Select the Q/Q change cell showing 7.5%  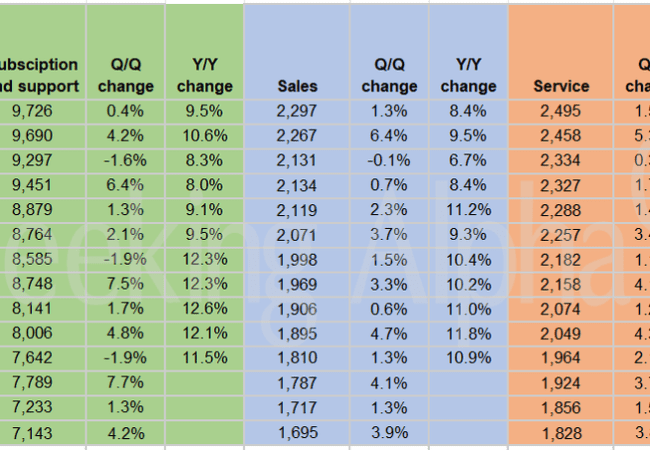[125, 282]
